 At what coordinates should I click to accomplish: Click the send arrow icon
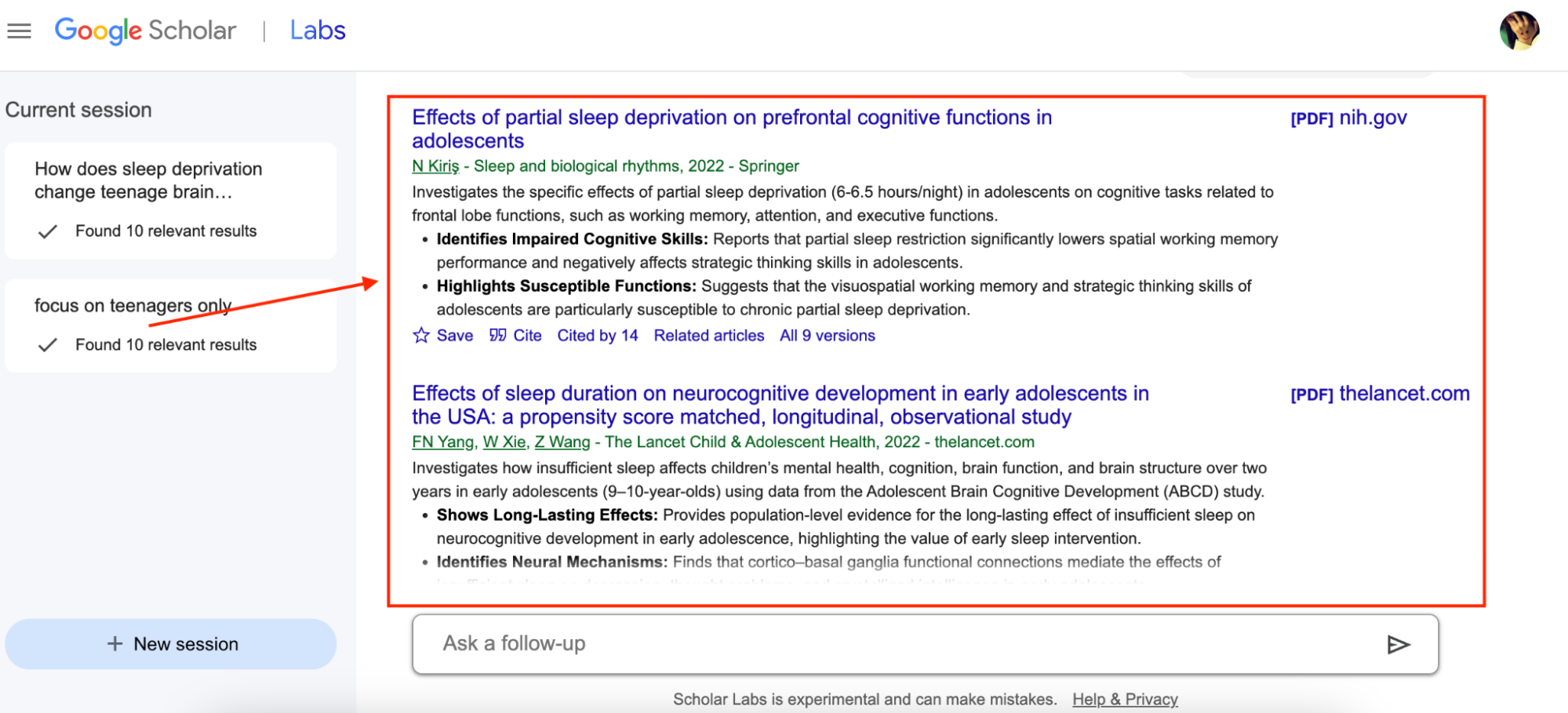coord(1398,644)
